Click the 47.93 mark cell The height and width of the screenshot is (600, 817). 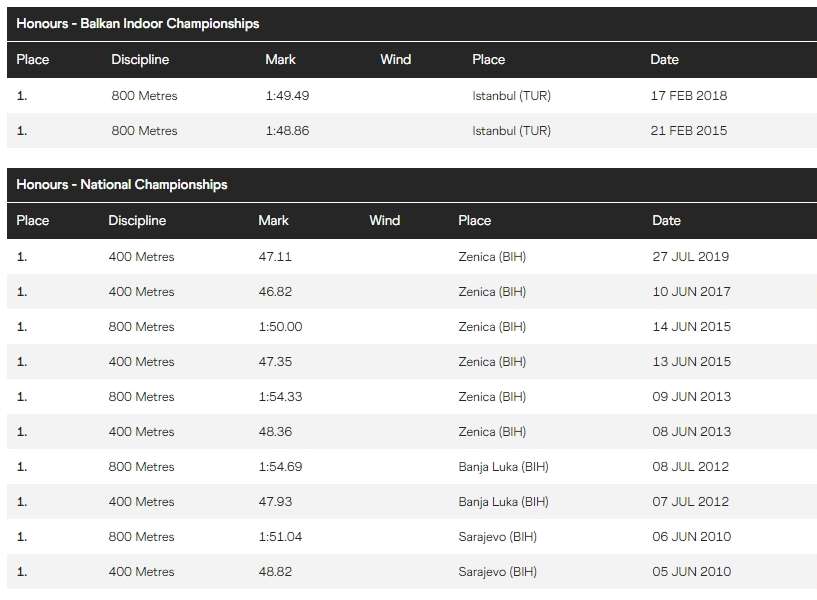point(275,502)
